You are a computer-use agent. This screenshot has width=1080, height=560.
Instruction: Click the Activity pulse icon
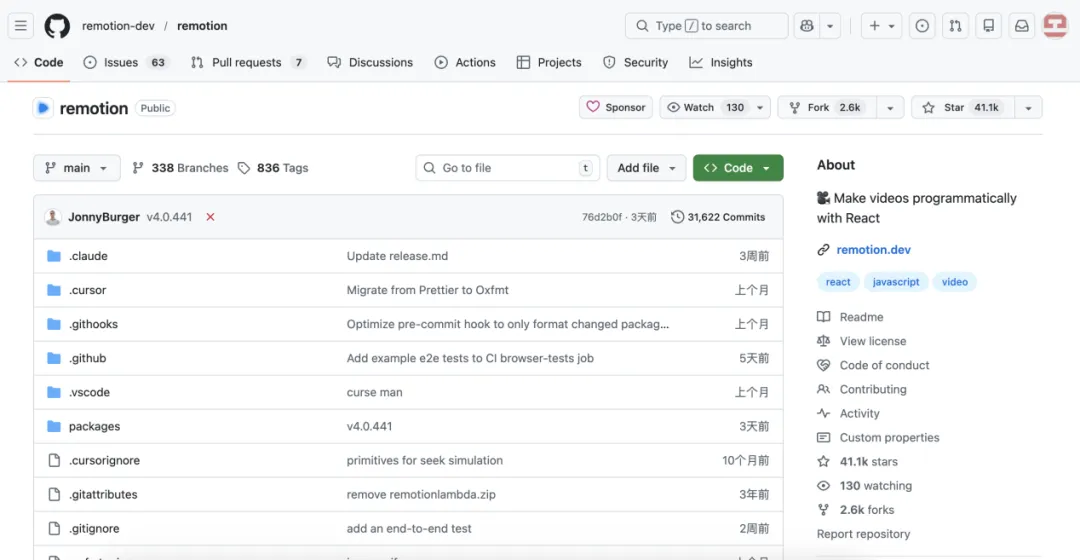(823, 413)
